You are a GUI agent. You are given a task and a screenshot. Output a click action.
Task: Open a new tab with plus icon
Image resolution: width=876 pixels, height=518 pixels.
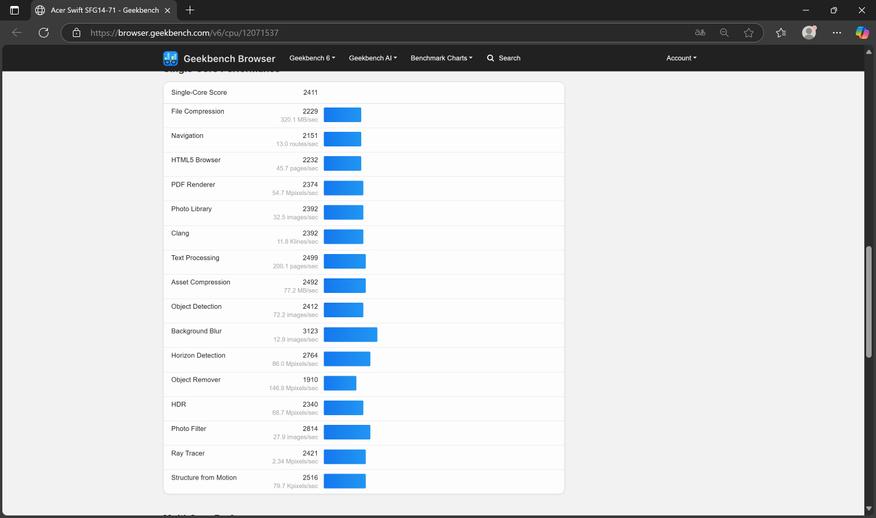pyautogui.click(x=190, y=10)
